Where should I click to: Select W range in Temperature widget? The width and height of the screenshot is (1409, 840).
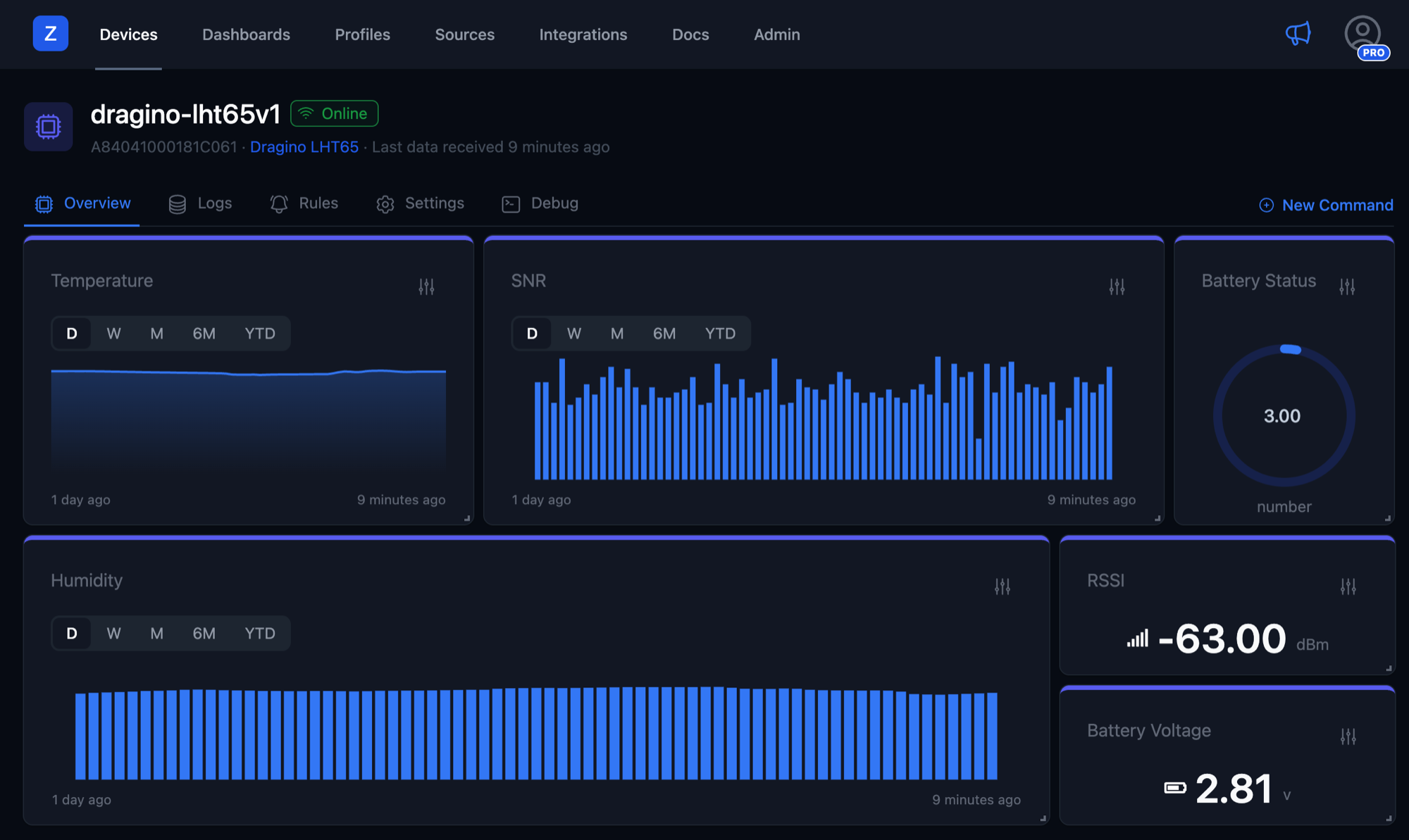coord(113,334)
